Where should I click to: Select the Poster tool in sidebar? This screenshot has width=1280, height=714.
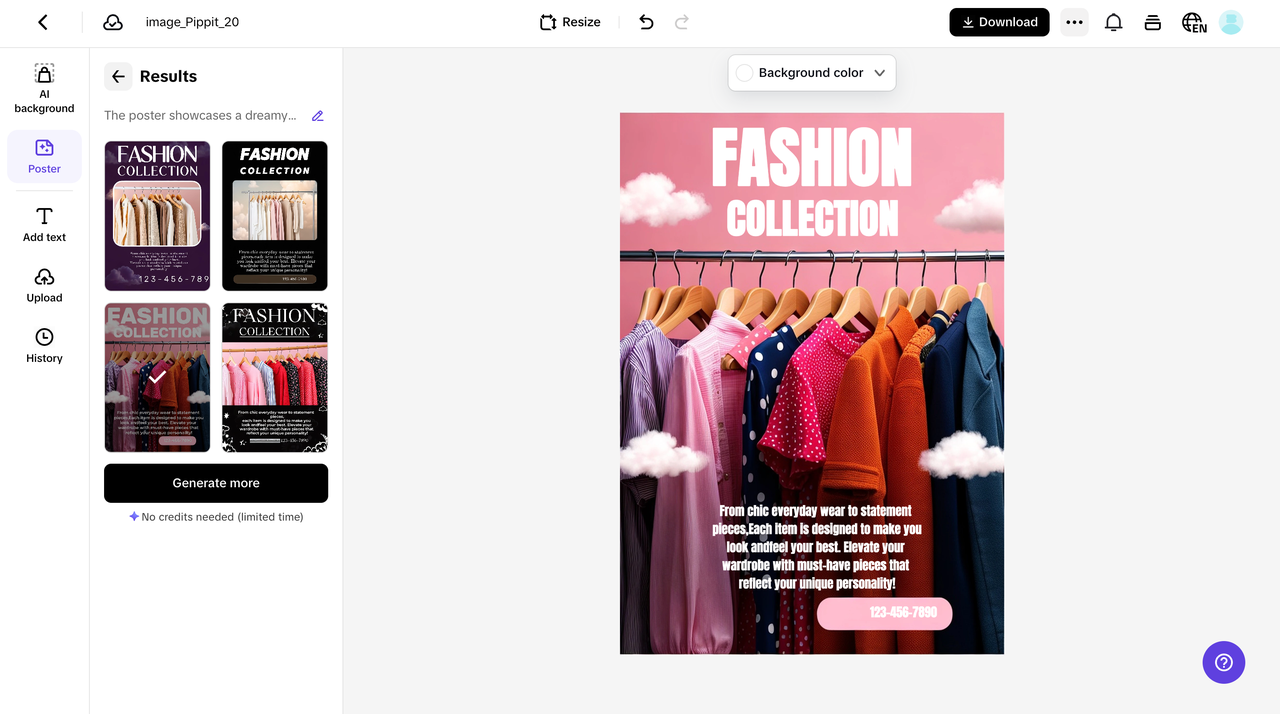44,157
